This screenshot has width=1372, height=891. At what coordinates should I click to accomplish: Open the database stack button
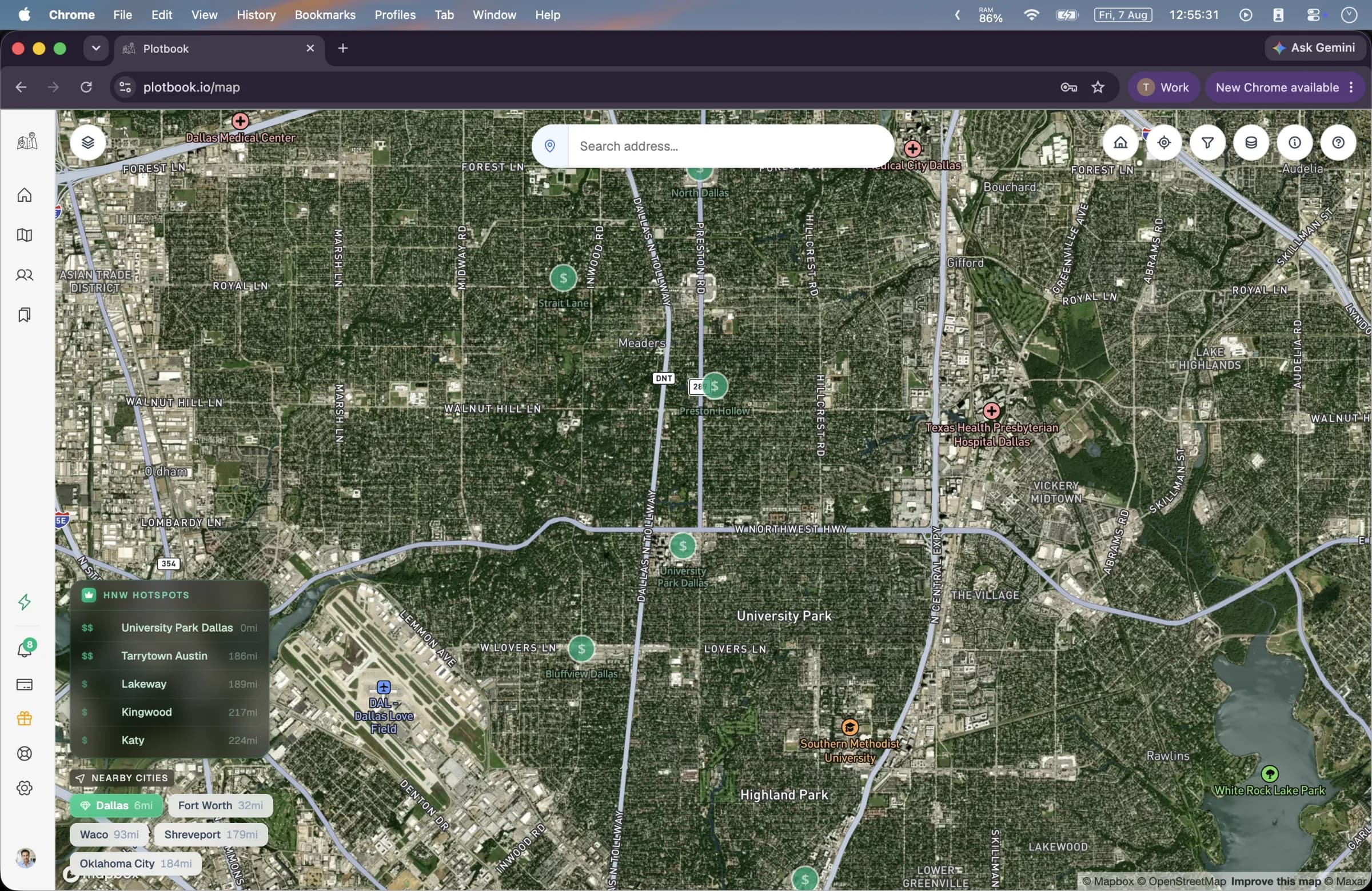[x=1251, y=142]
